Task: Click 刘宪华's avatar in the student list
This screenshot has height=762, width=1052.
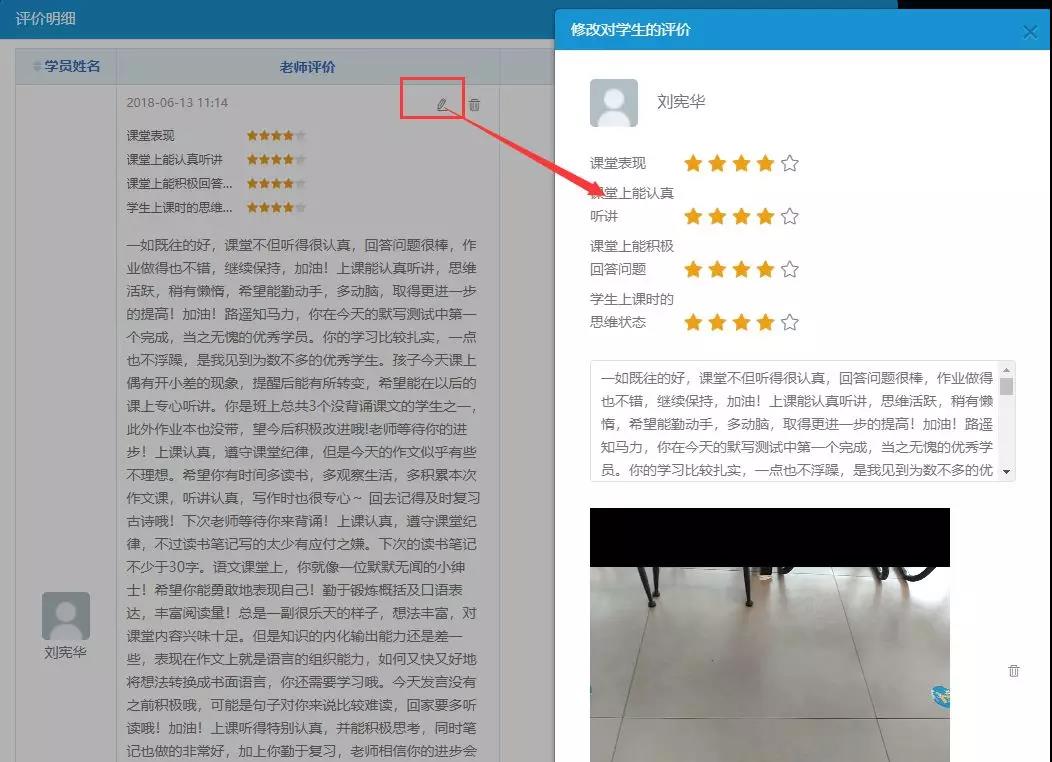Action: (x=66, y=616)
